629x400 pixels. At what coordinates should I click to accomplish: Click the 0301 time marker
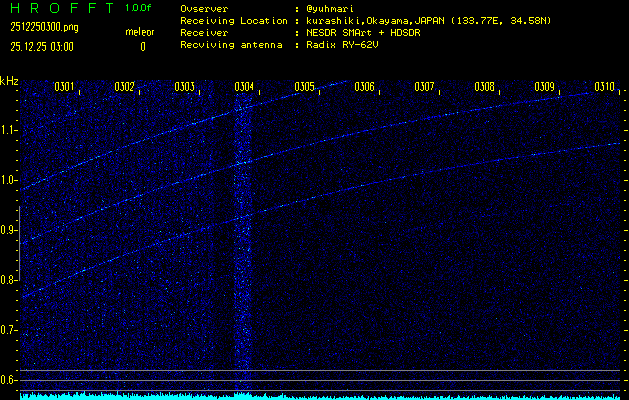[64, 87]
